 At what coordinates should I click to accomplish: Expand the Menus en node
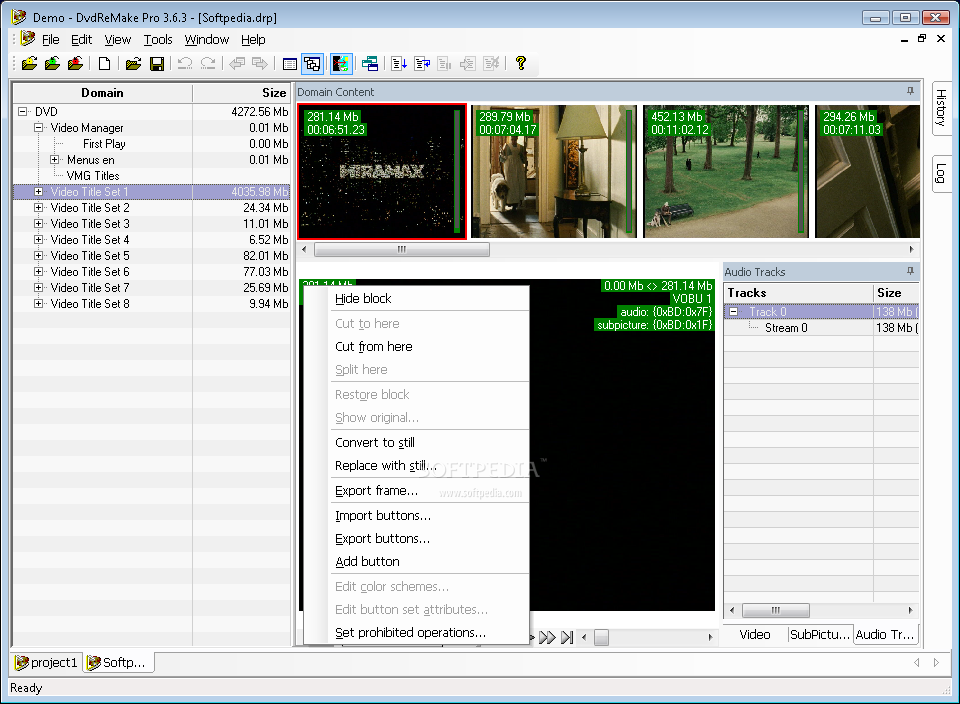[54, 160]
